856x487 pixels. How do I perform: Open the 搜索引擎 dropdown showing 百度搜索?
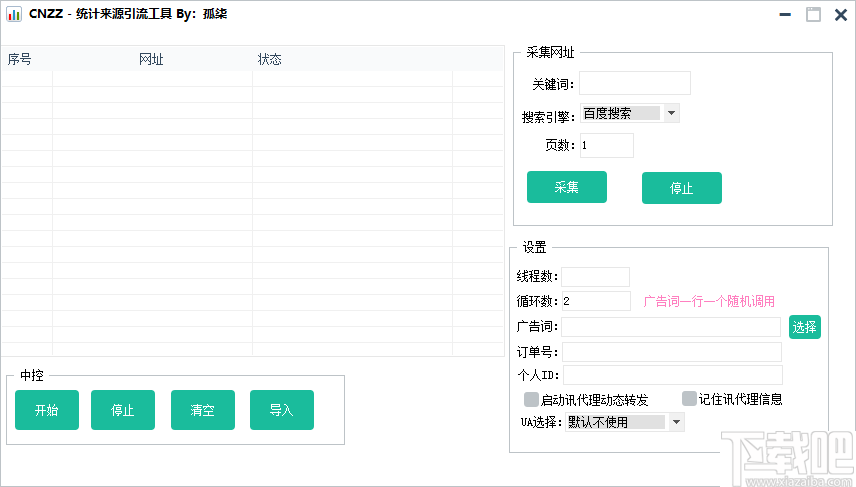click(629, 113)
